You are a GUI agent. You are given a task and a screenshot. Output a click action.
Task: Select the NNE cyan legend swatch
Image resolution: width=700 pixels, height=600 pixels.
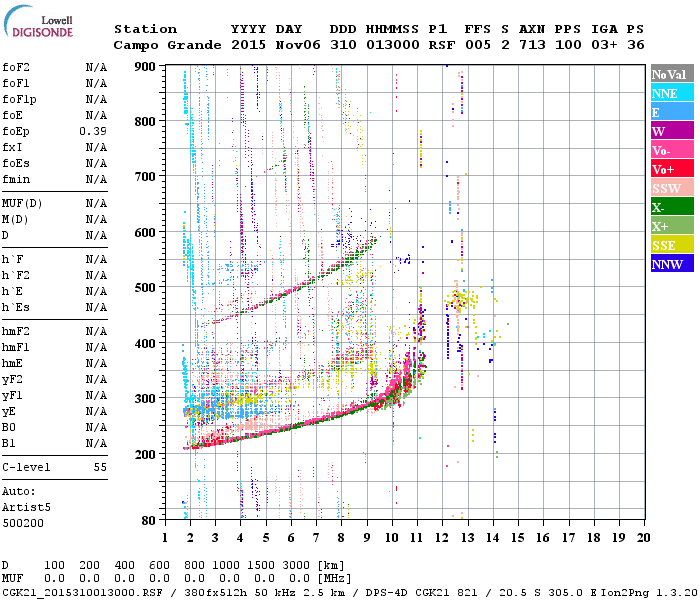[672, 93]
